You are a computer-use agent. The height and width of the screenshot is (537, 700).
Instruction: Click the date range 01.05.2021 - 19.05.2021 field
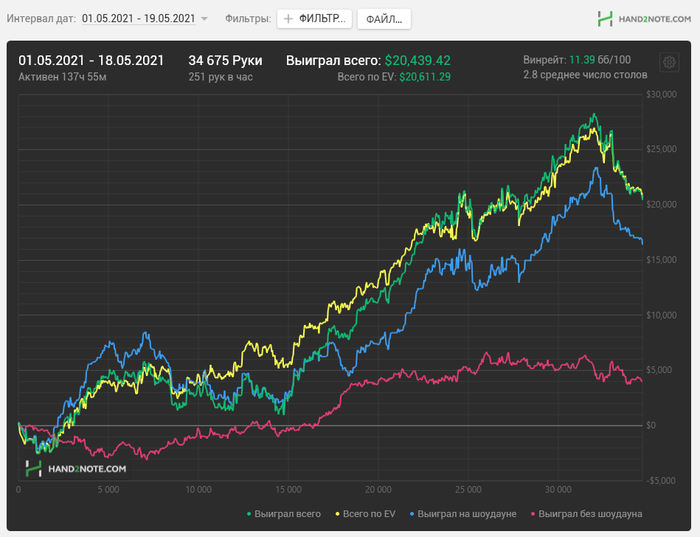[x=138, y=19]
